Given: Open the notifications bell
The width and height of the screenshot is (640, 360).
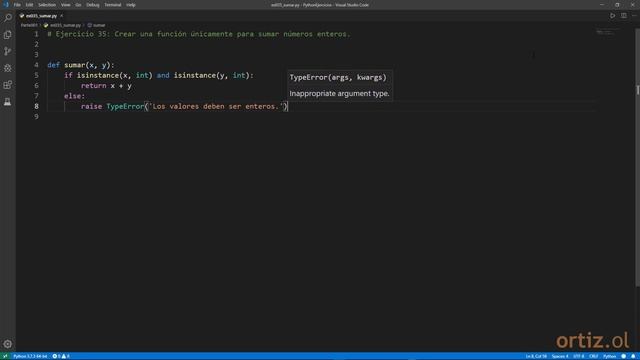Looking at the screenshot, I should tap(633, 356).
